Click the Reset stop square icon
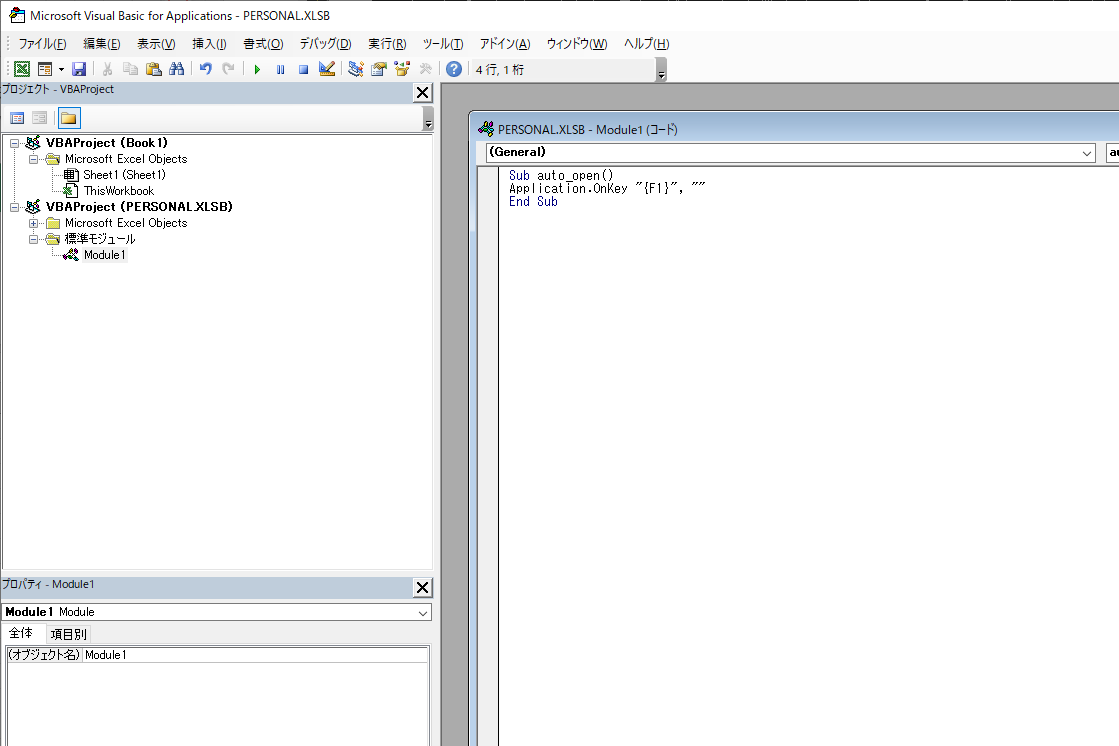This screenshot has width=1119, height=746. pyautogui.click(x=303, y=69)
